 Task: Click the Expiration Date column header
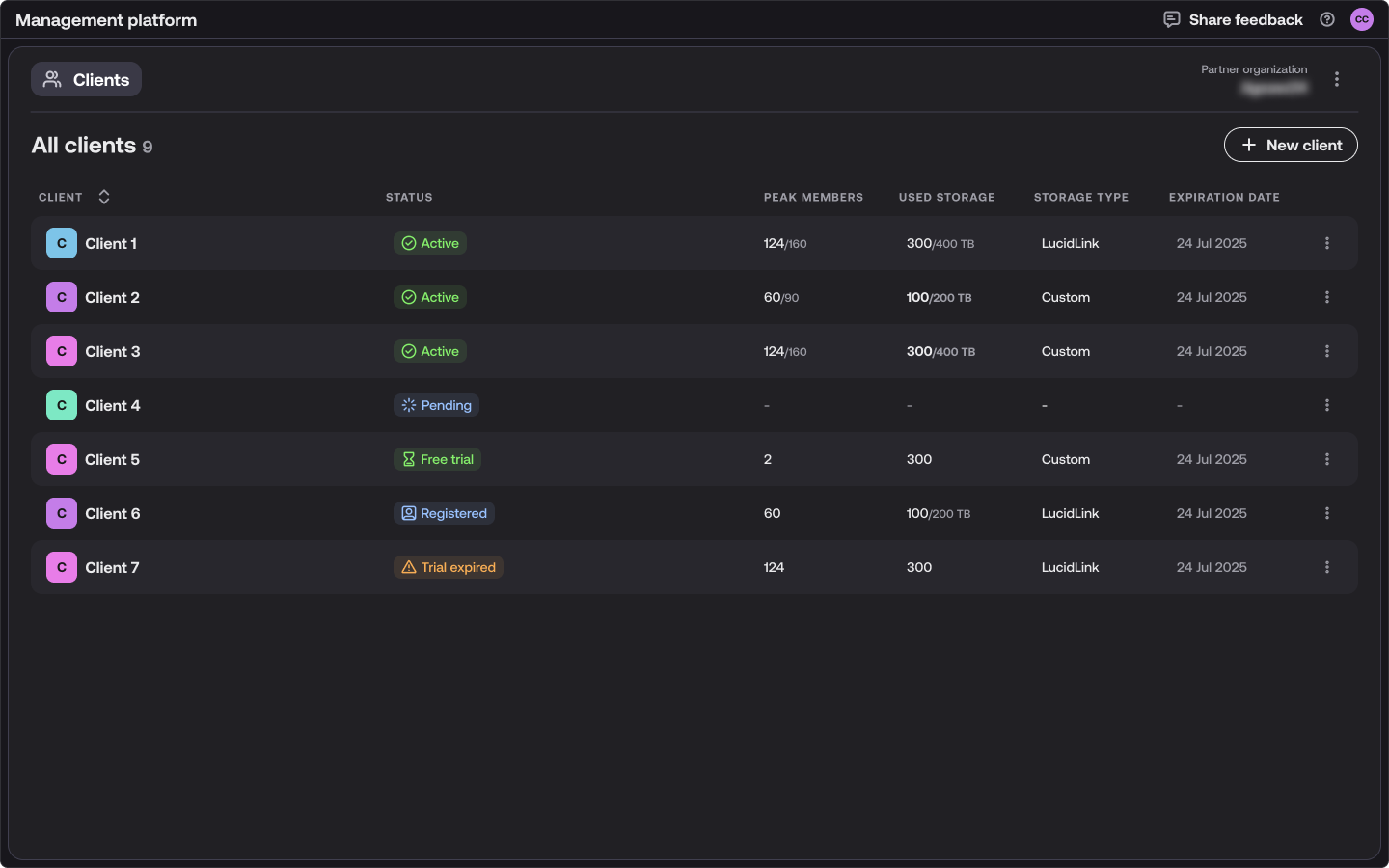coord(1224,197)
